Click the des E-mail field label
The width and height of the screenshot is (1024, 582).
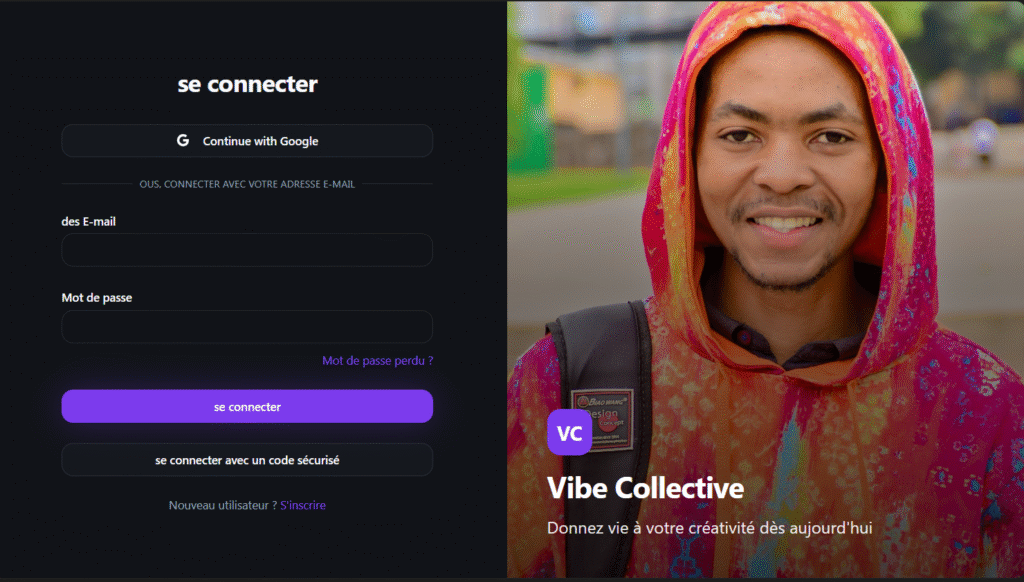tap(89, 221)
